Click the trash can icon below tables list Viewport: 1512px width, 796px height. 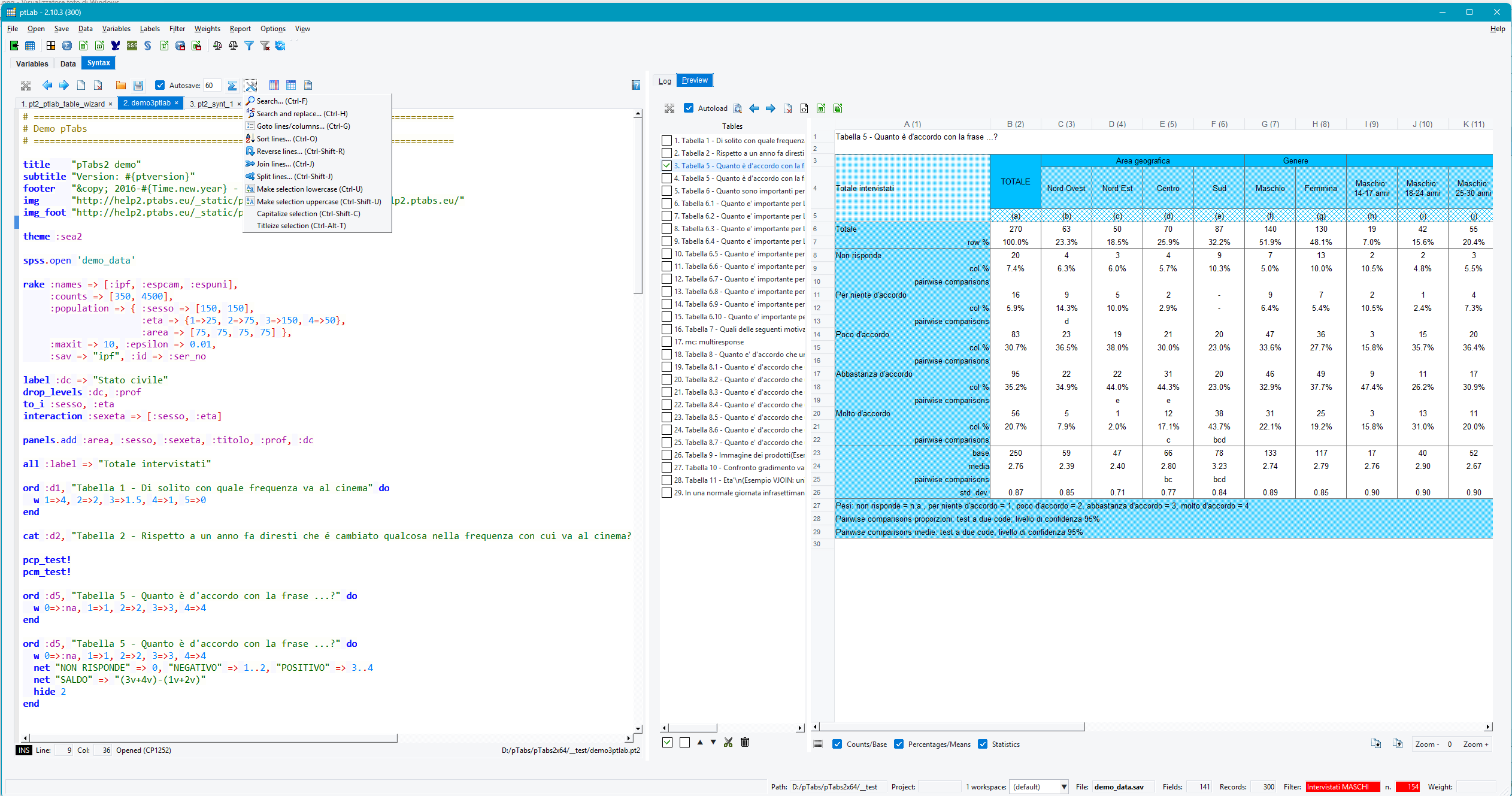pyautogui.click(x=745, y=742)
